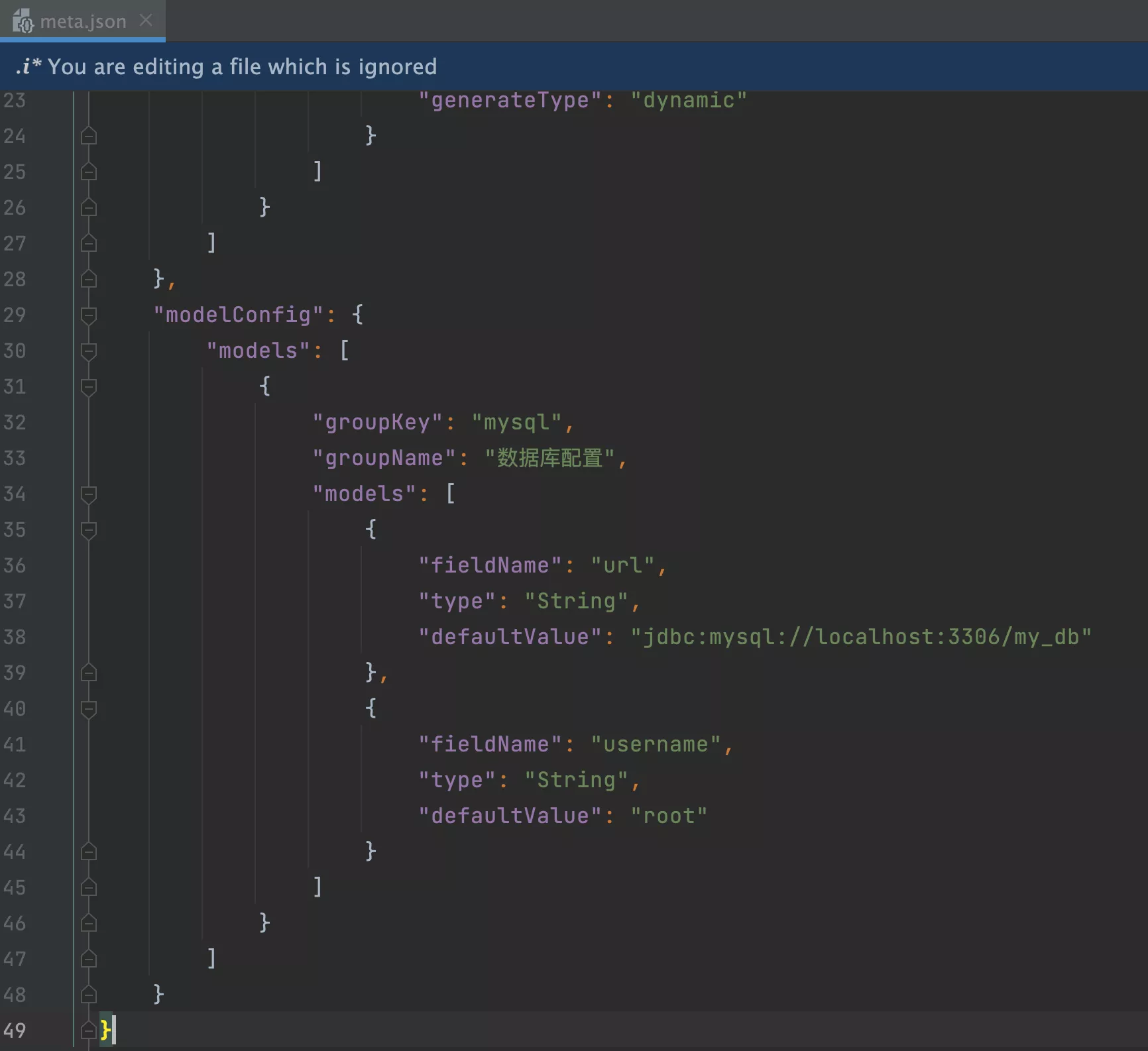Collapse fold end marker on line 44

click(x=89, y=852)
